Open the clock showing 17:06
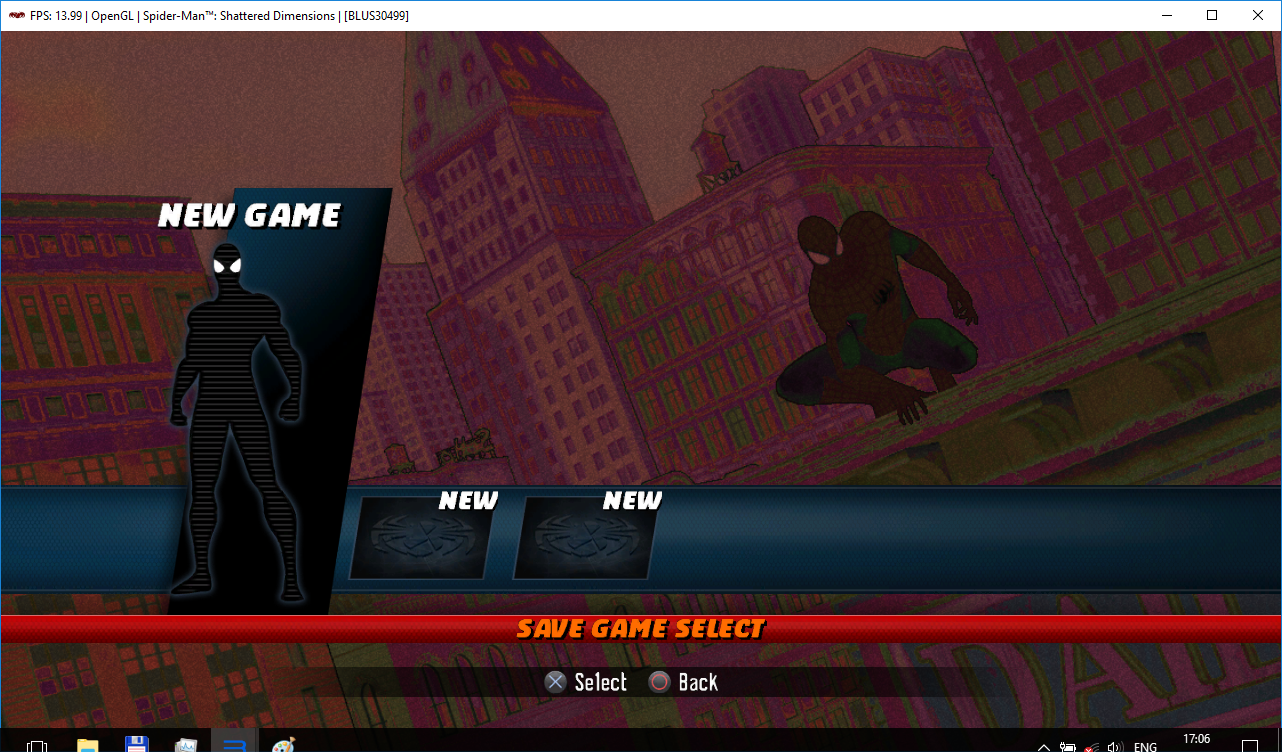Image resolution: width=1282 pixels, height=752 pixels. 1196,741
